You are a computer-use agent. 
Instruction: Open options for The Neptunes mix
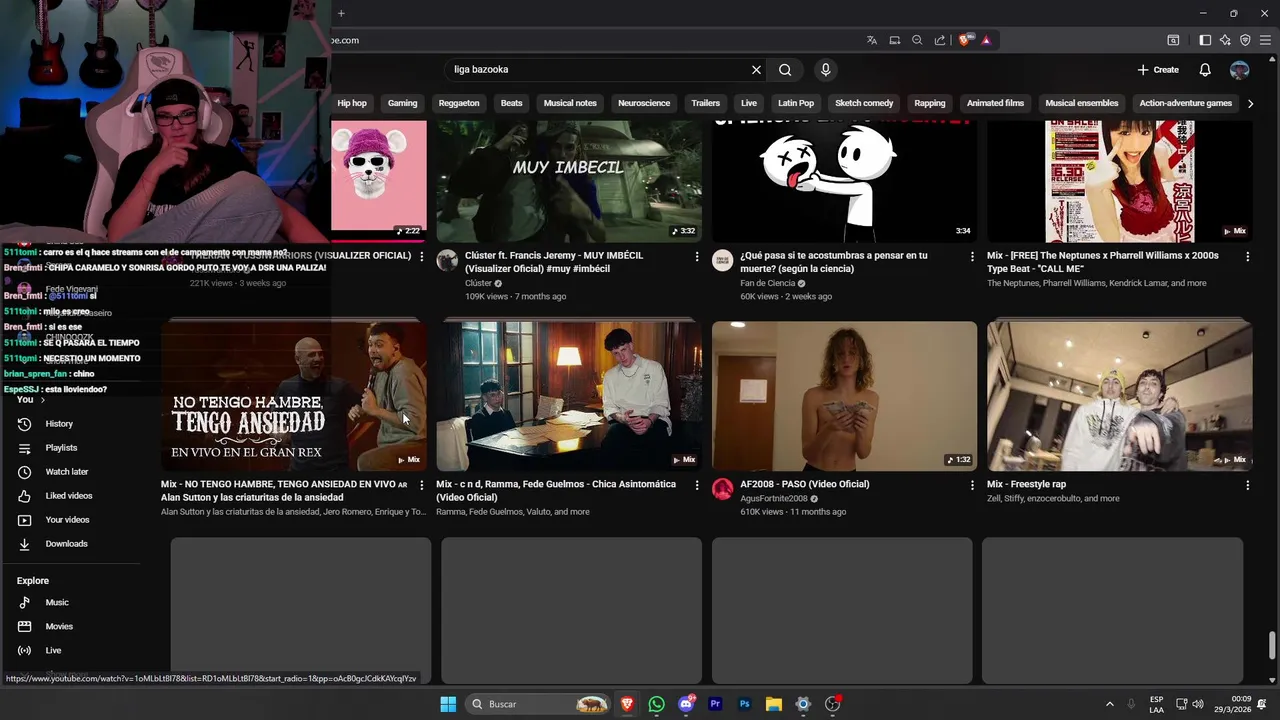pos(1247,257)
